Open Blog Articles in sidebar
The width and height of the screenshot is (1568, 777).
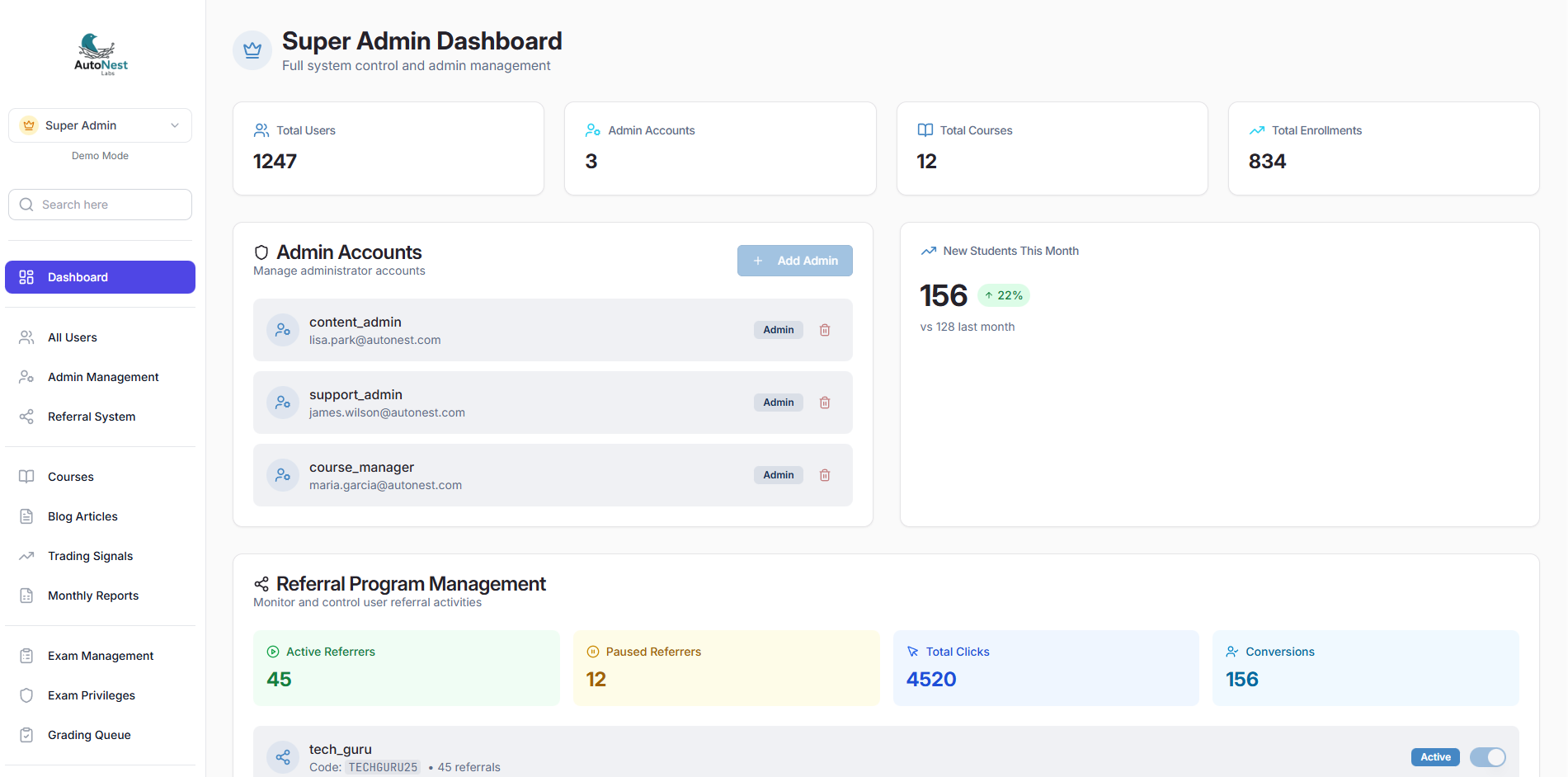tap(101, 516)
